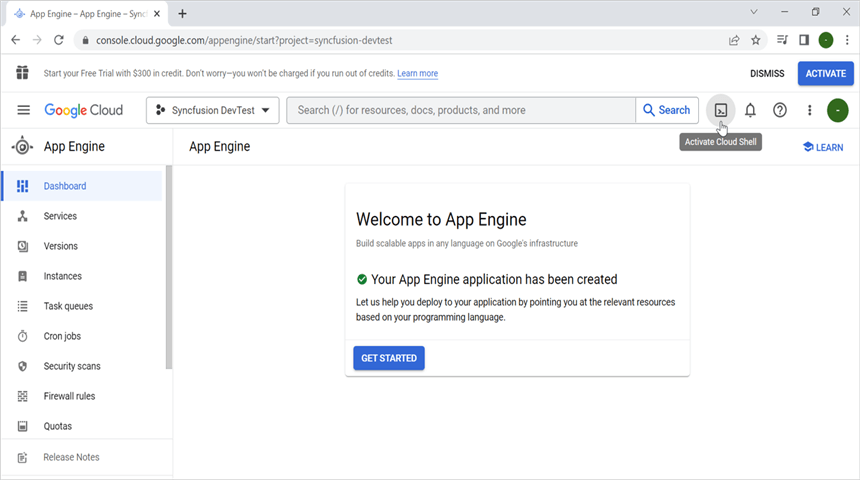Open the three-dot settings menu
The image size is (860, 480).
[810, 110]
